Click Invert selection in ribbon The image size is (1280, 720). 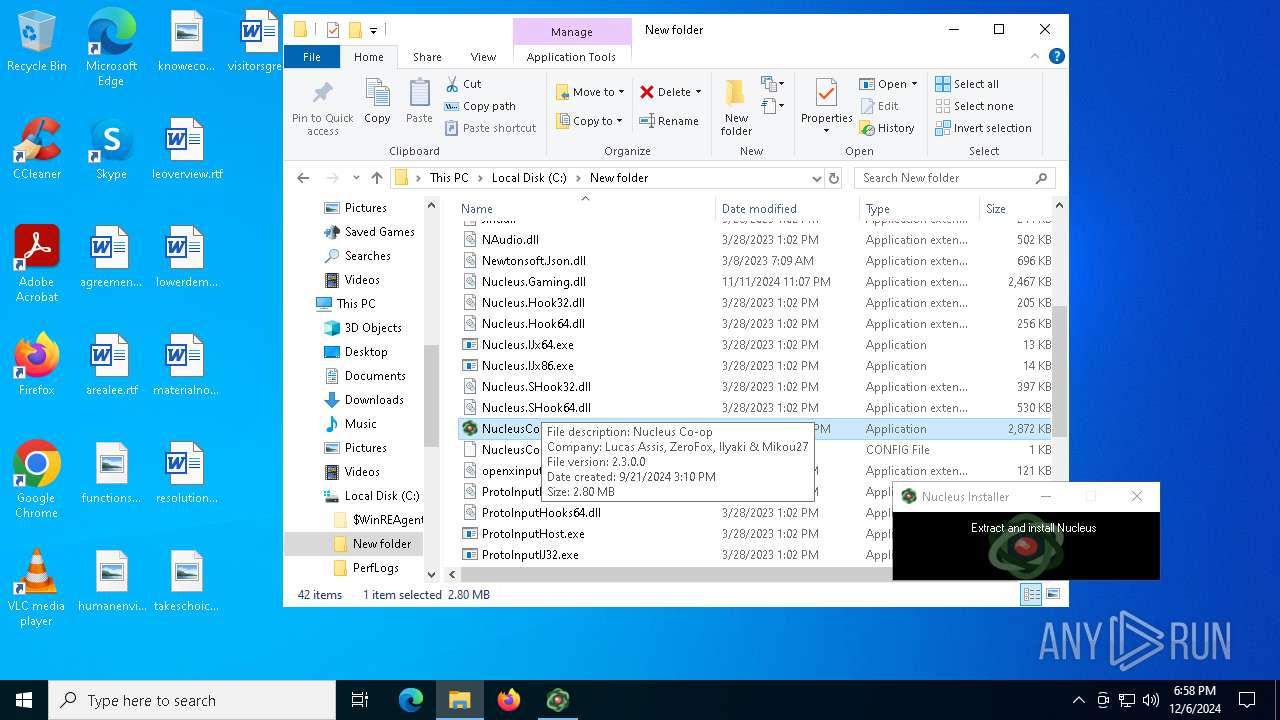(x=983, y=128)
